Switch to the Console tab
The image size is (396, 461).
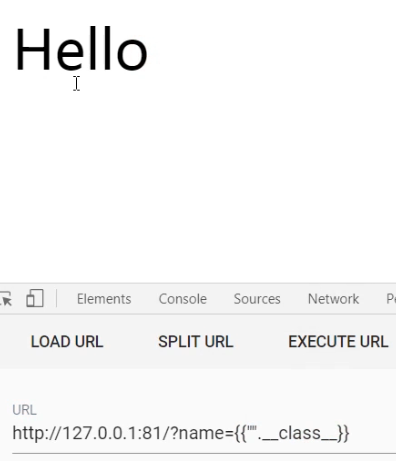(x=183, y=299)
